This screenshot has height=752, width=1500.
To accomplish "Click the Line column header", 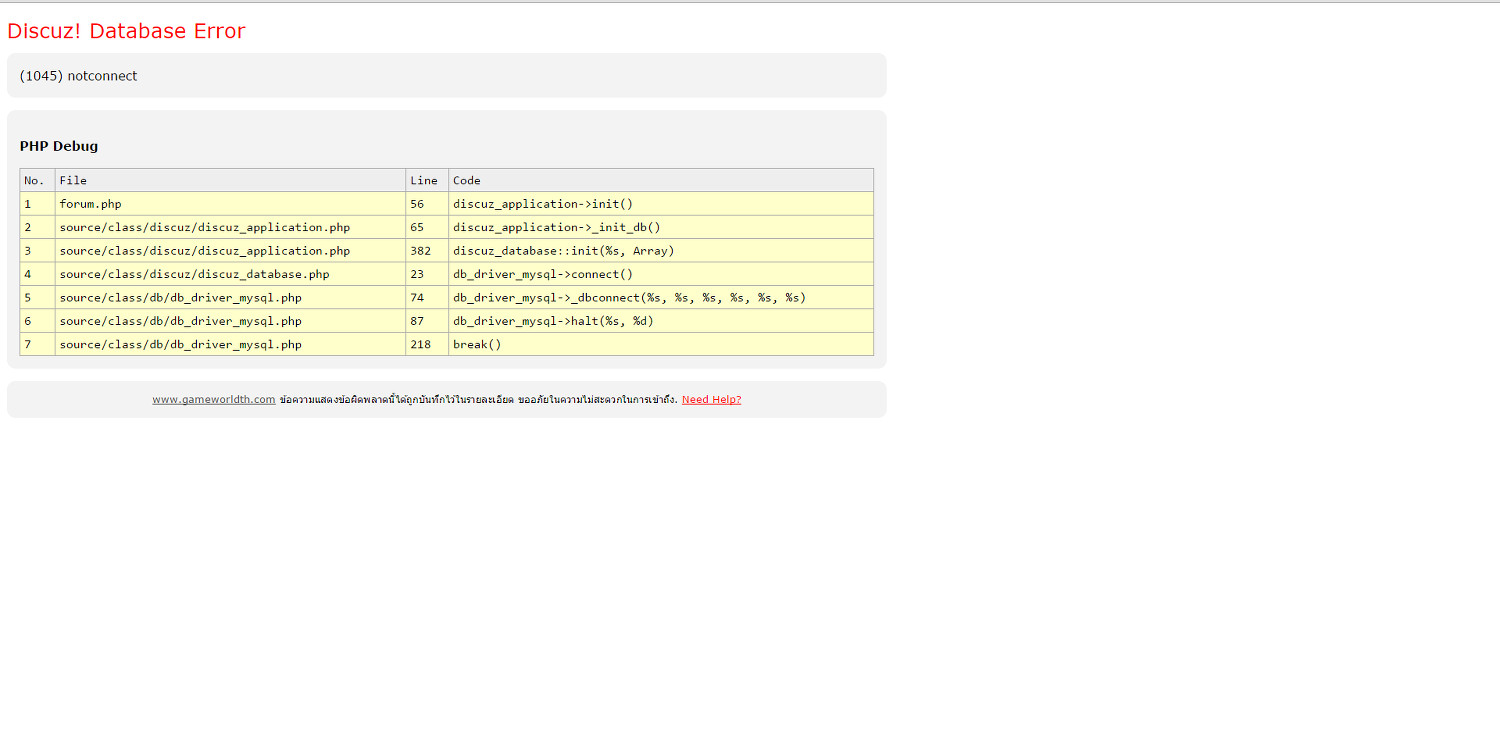I will tap(427, 180).
